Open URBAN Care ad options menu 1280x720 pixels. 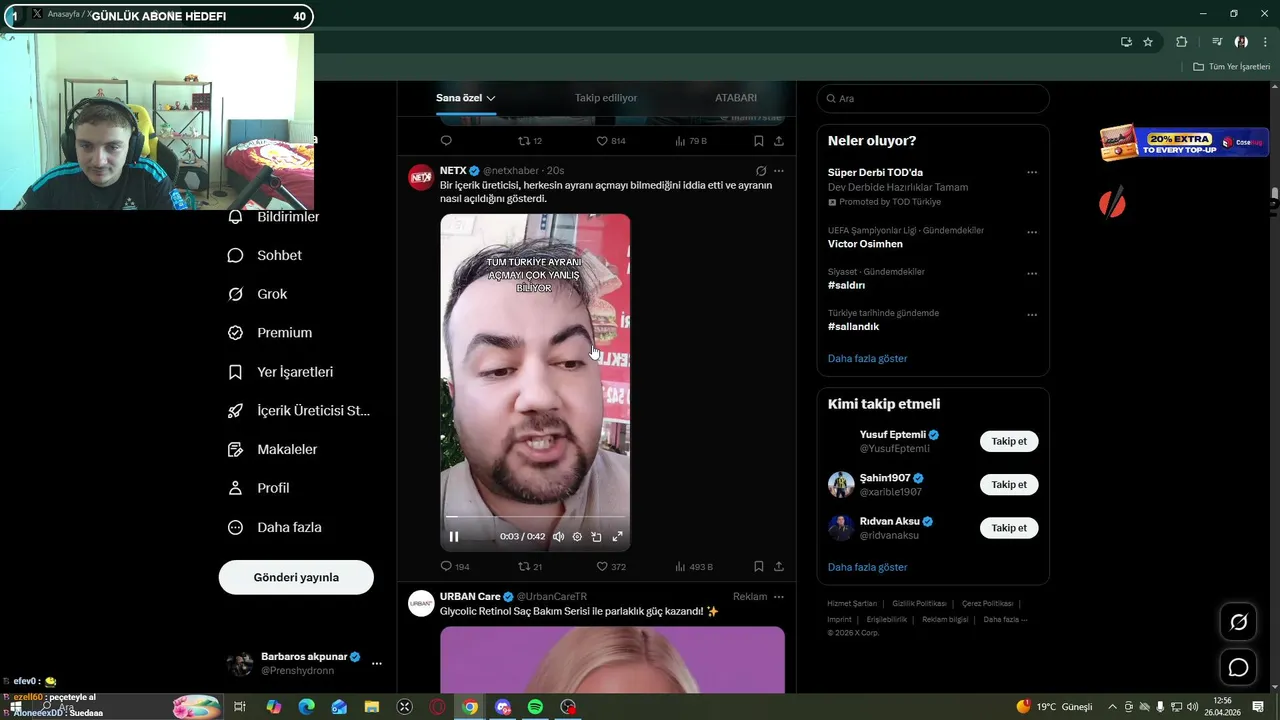coord(779,597)
